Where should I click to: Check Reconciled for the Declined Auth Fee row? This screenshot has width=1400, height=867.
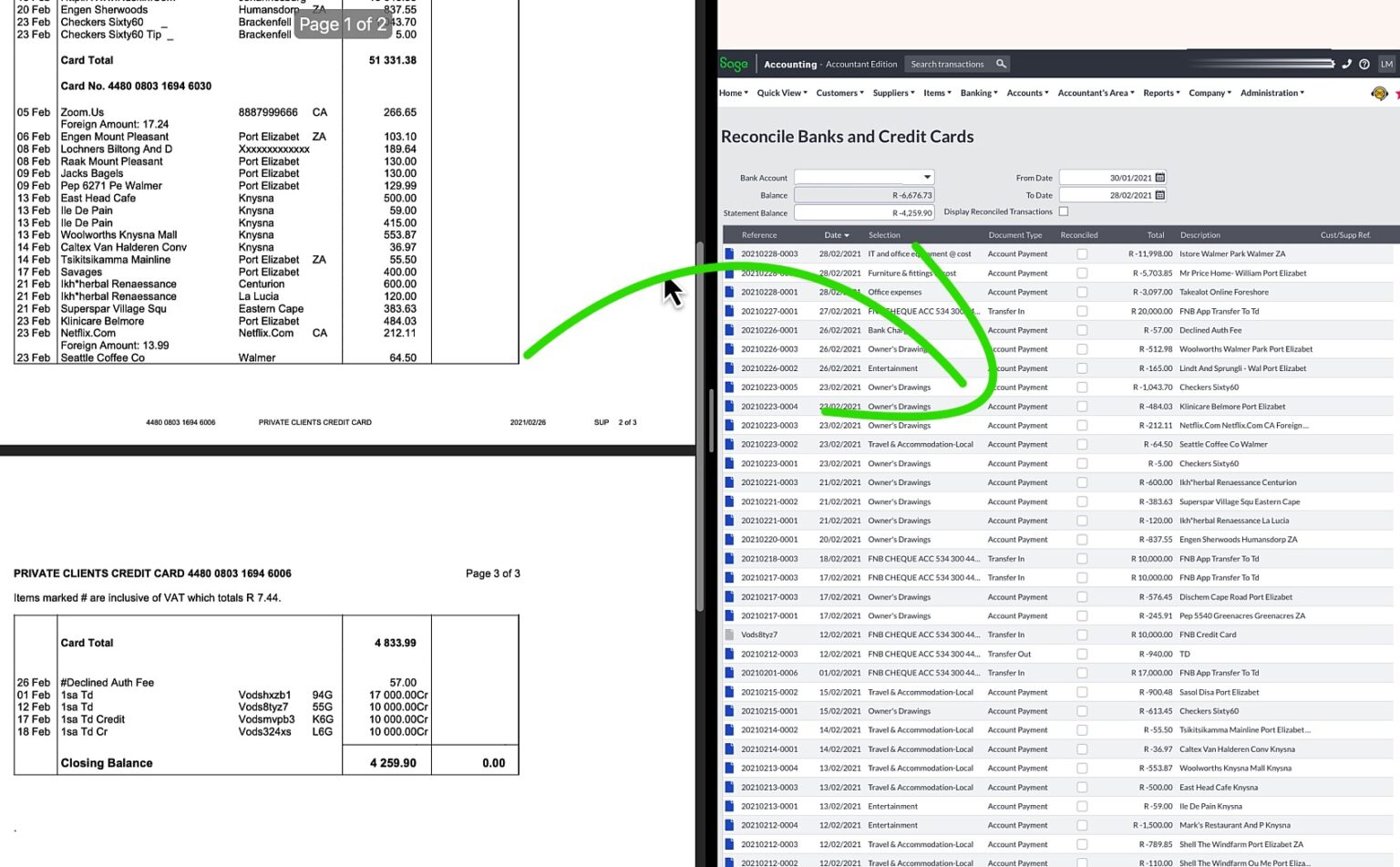(x=1081, y=329)
